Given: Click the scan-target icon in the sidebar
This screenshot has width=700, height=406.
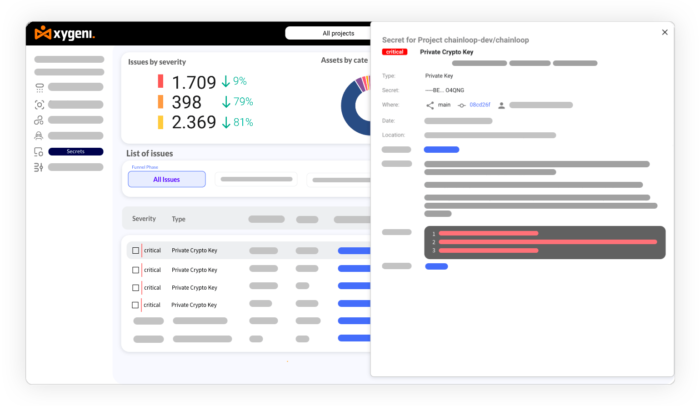Looking at the screenshot, I should click(39, 105).
